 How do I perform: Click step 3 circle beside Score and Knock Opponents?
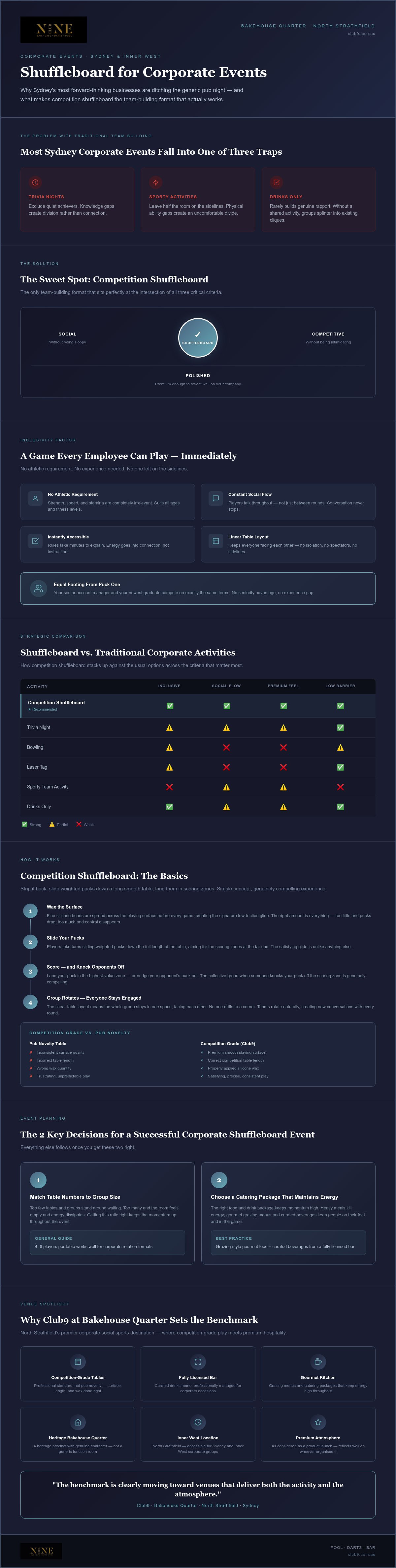[x=30, y=971]
